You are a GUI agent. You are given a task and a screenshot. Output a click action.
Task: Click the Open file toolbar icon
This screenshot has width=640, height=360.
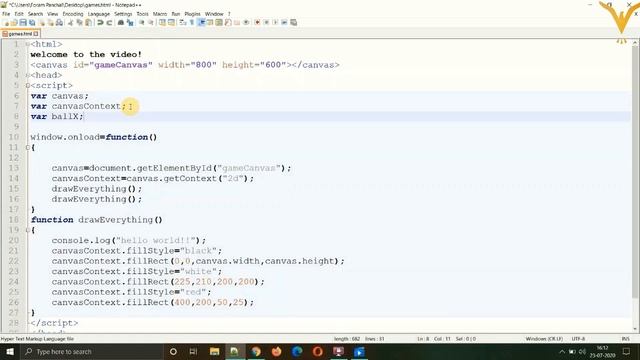point(14,23)
